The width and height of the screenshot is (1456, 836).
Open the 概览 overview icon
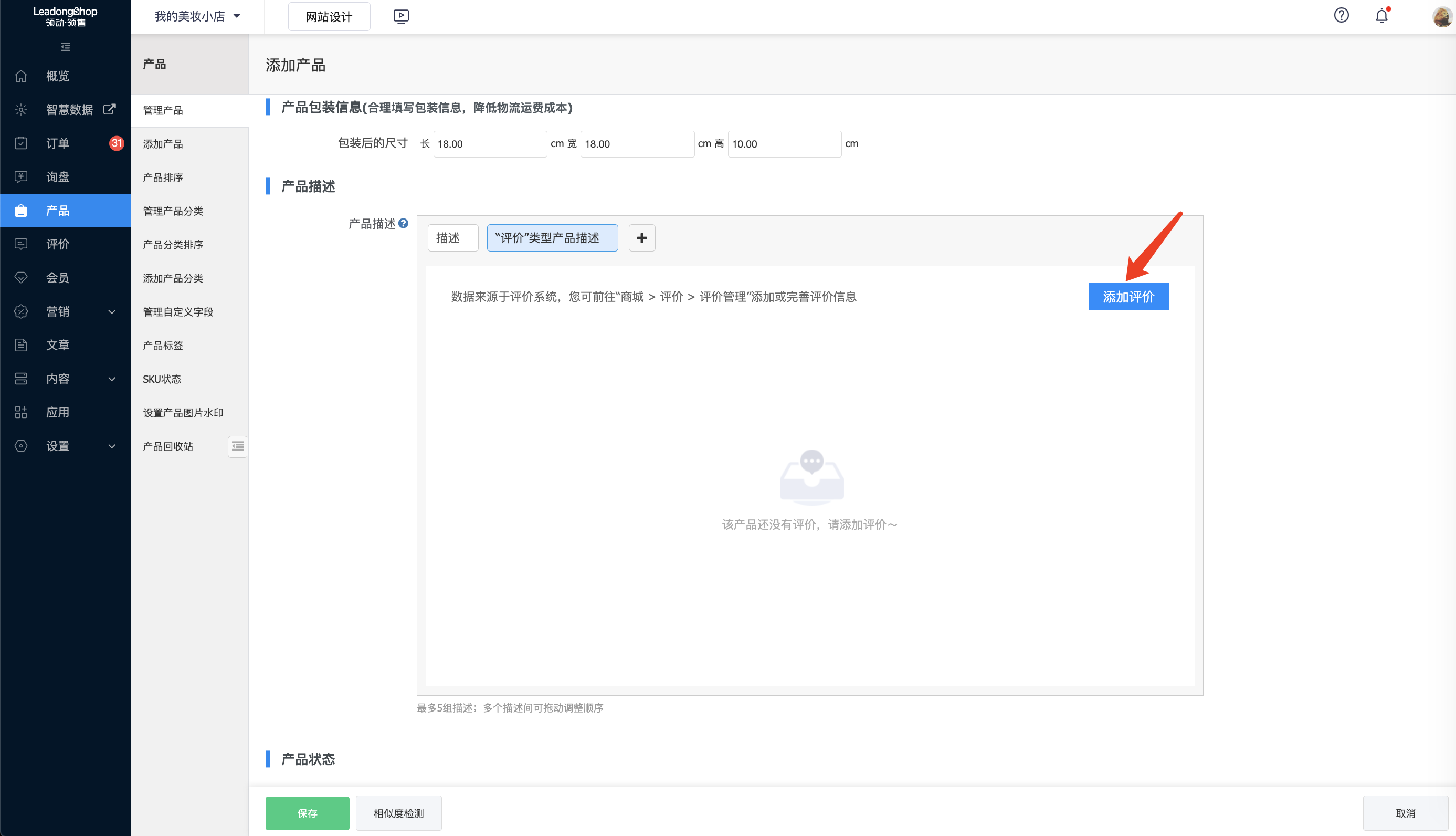[20, 76]
